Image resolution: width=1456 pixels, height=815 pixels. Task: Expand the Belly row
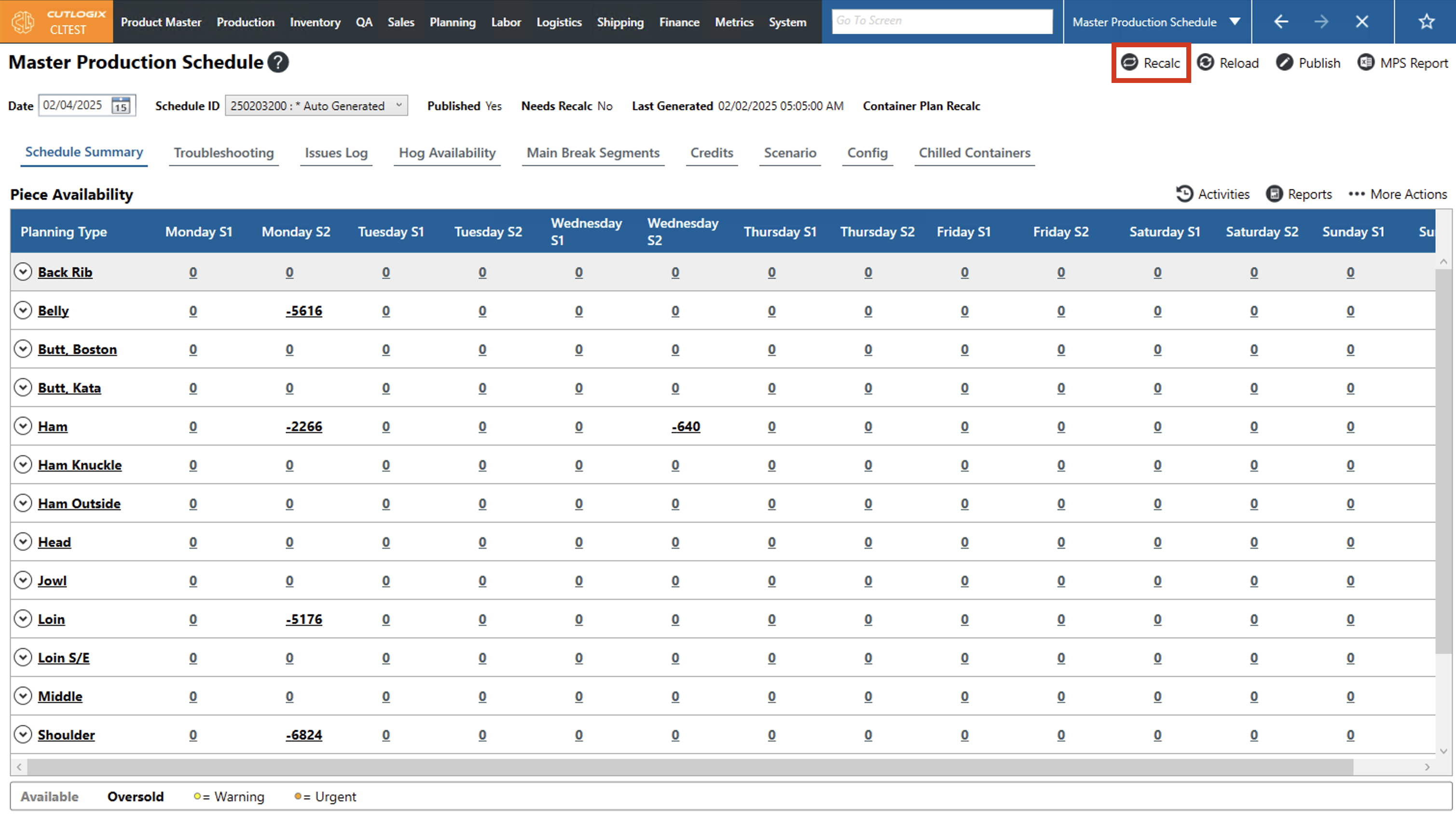tap(23, 310)
